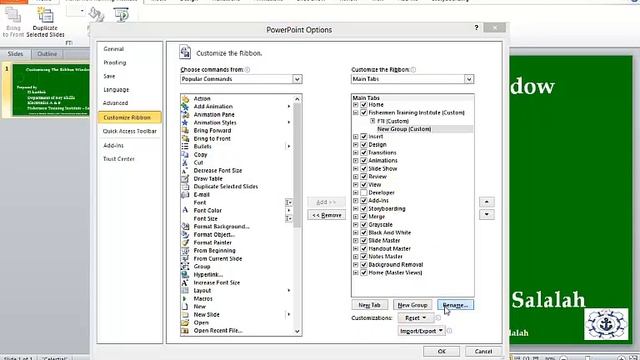
Task: Expand the FTI (Custom) group node
Action: (373, 121)
